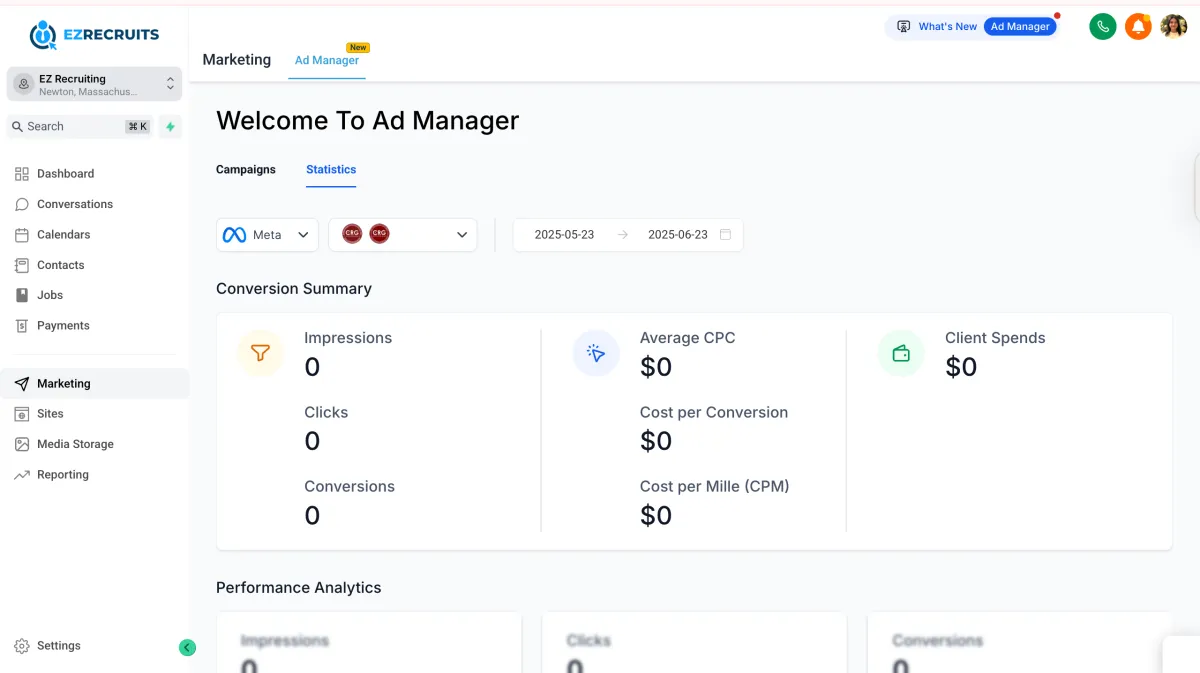The height and width of the screenshot is (673, 1200).
Task: Open the date picker calendar icon
Action: click(x=726, y=235)
